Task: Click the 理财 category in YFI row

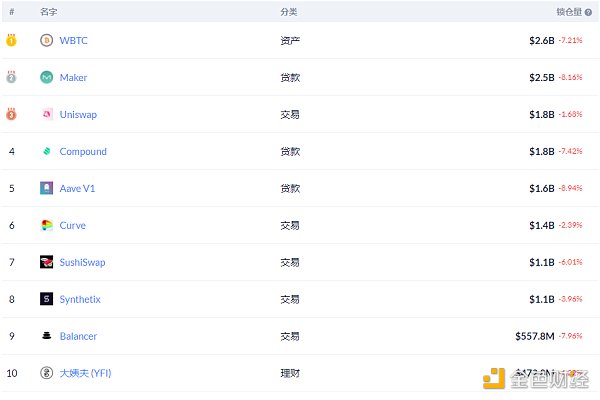Action: click(290, 373)
